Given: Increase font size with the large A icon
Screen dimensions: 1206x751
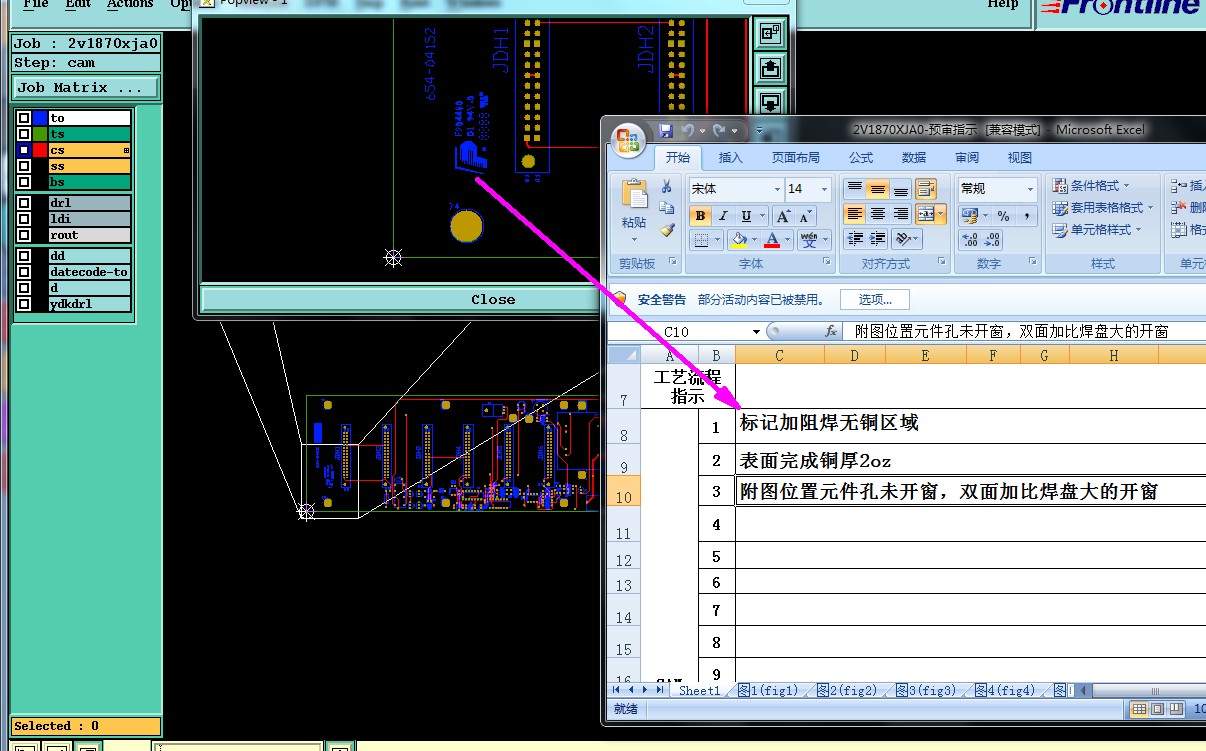Looking at the screenshot, I should click(784, 216).
